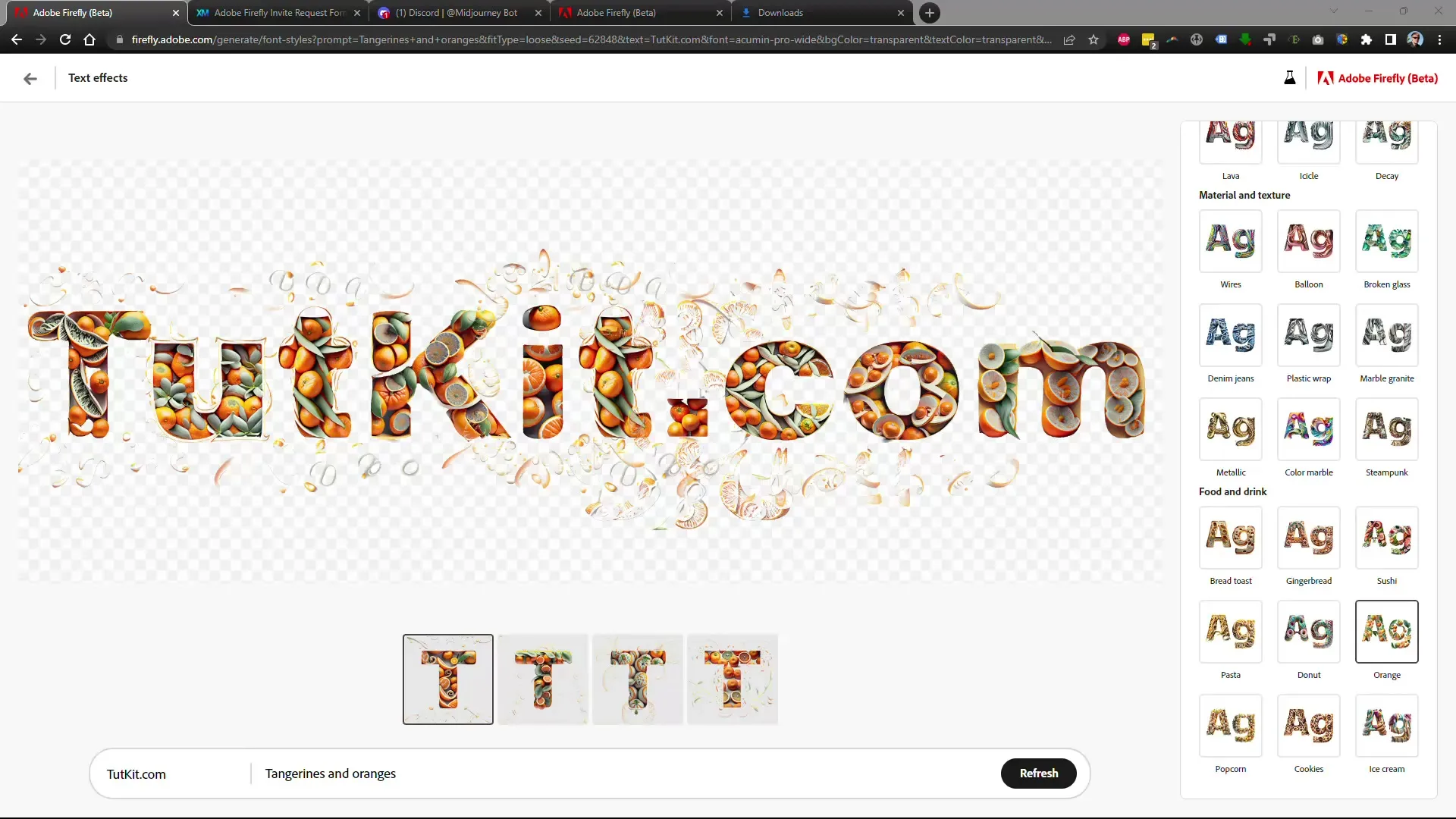This screenshot has width=1456, height=819.
Task: Click the Refresh button to regenerate
Action: tap(1039, 773)
